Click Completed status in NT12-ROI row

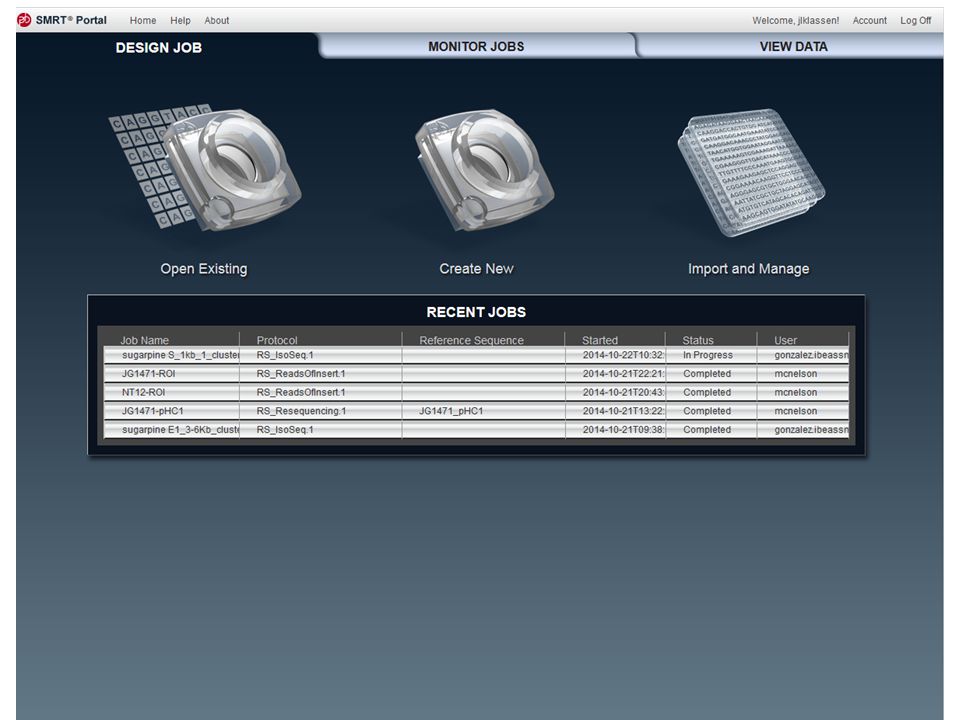tap(707, 392)
